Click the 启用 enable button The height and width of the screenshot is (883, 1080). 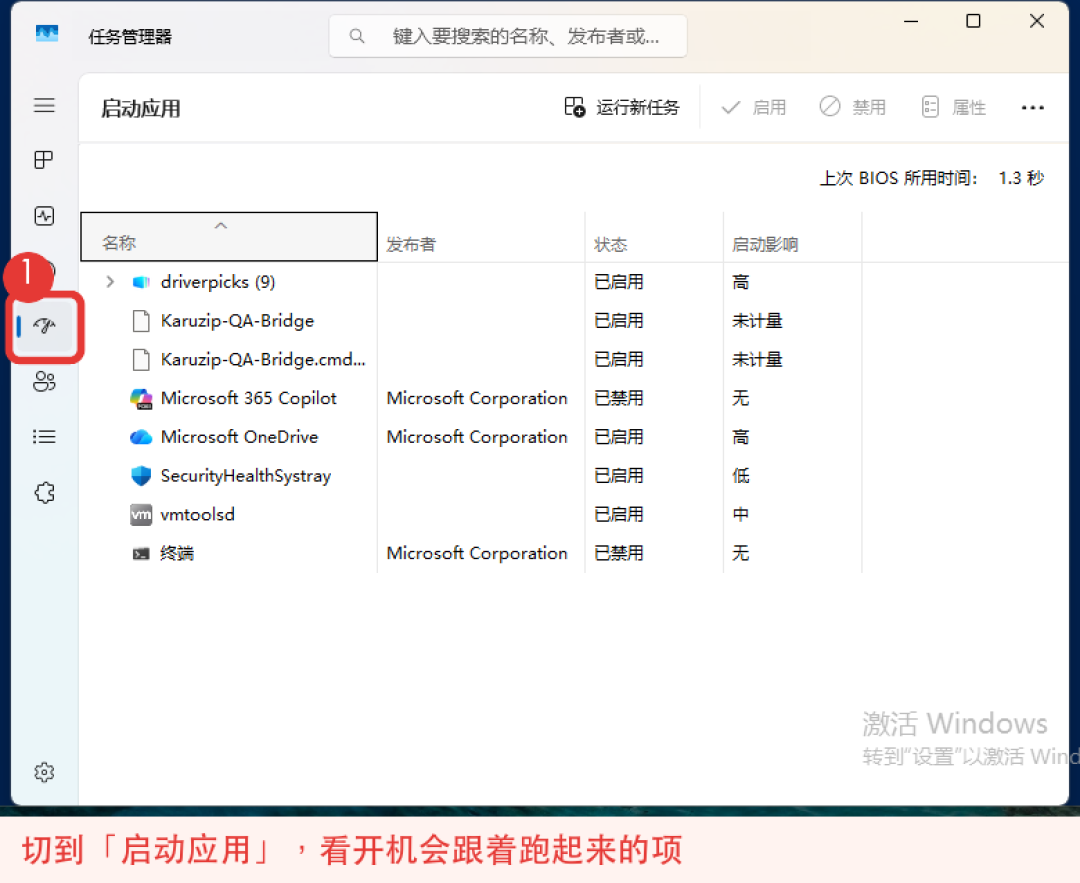(x=754, y=107)
